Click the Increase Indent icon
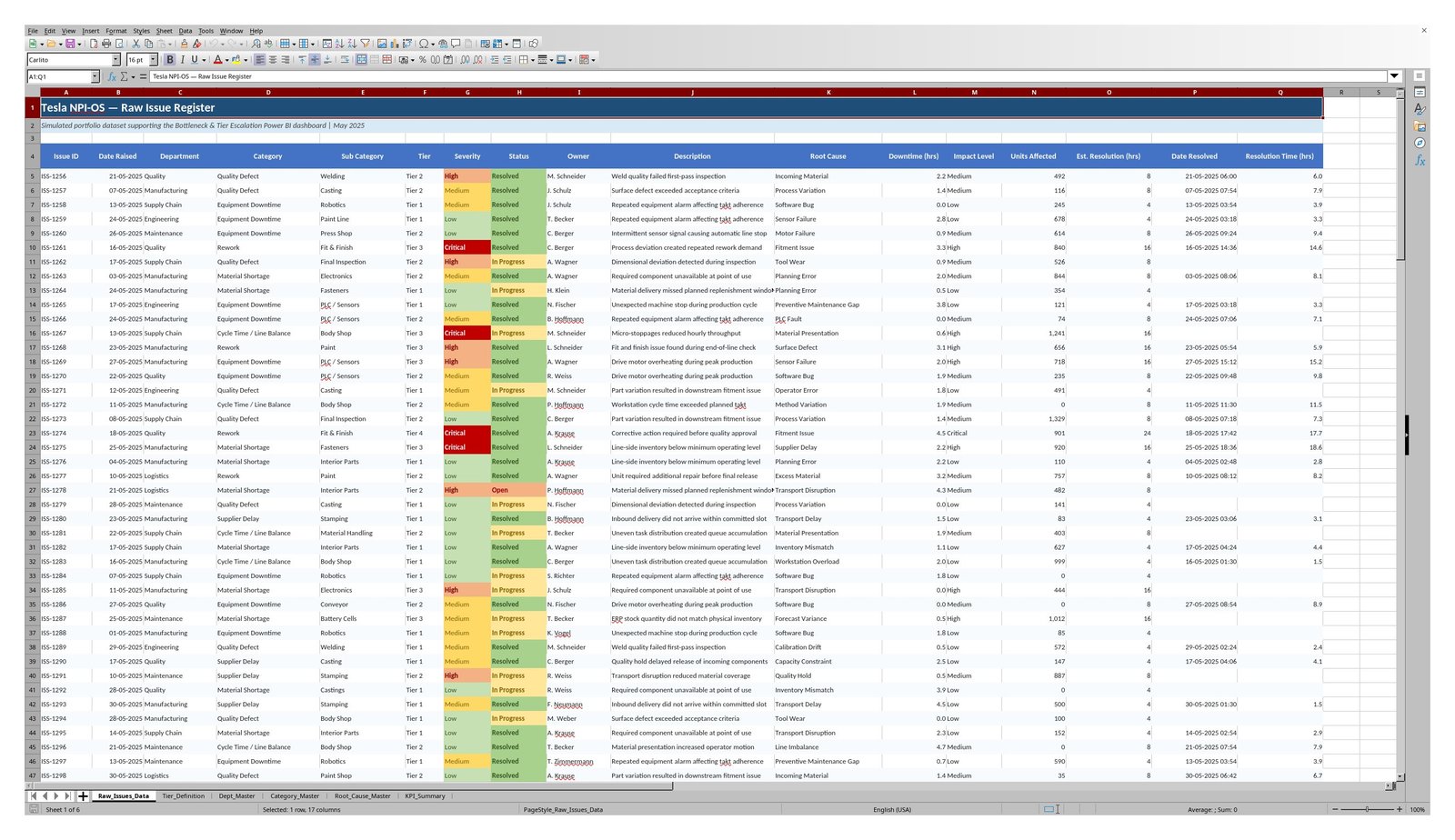The height and width of the screenshot is (840, 1455). coord(494,60)
